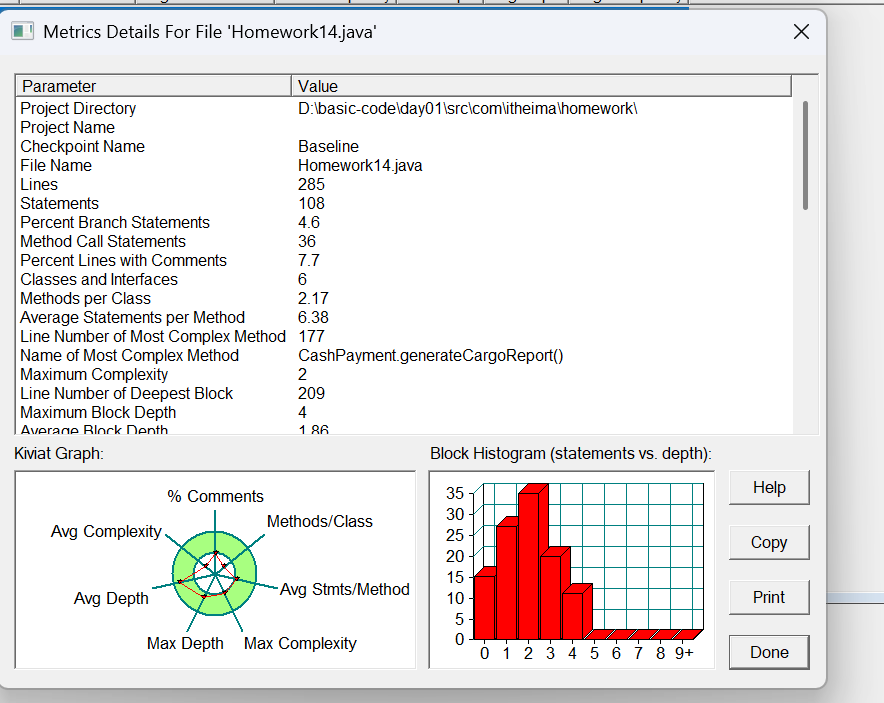Click the Avg Depth axis label

pos(111,598)
